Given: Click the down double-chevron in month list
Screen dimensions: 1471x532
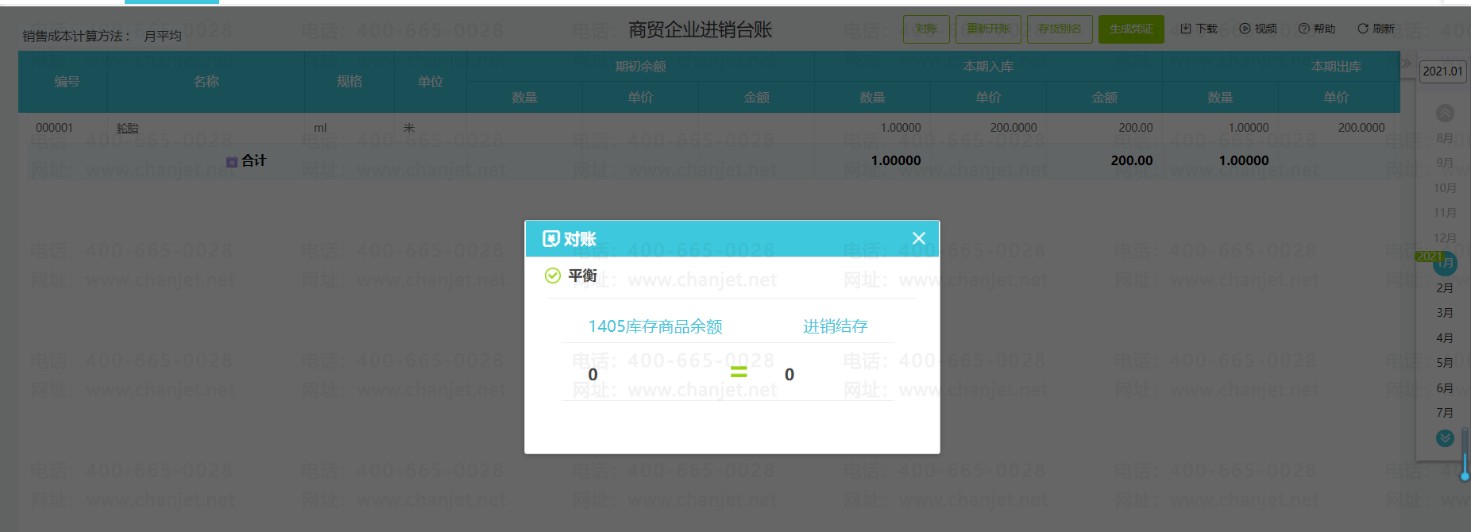Looking at the screenshot, I should tap(1445, 437).
